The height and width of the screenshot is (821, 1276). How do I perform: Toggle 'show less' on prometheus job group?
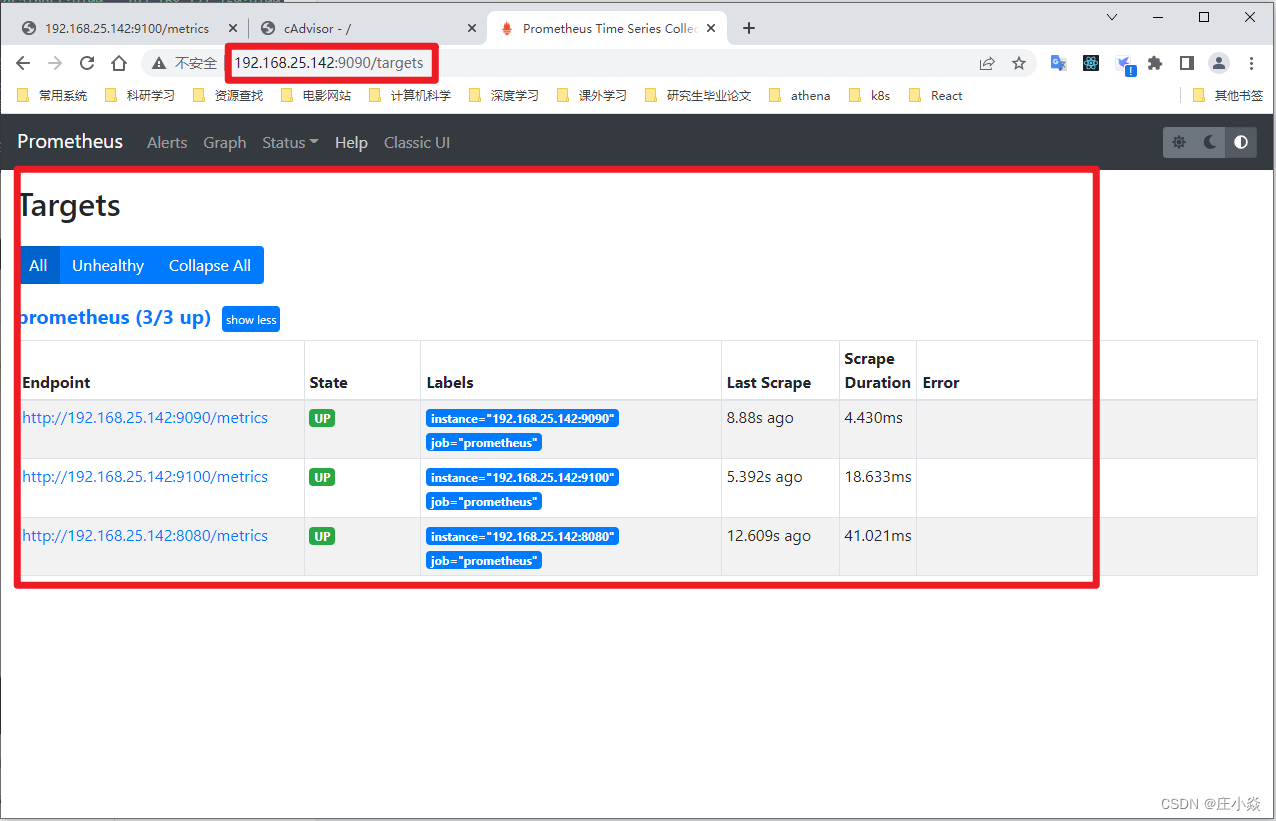click(250, 319)
